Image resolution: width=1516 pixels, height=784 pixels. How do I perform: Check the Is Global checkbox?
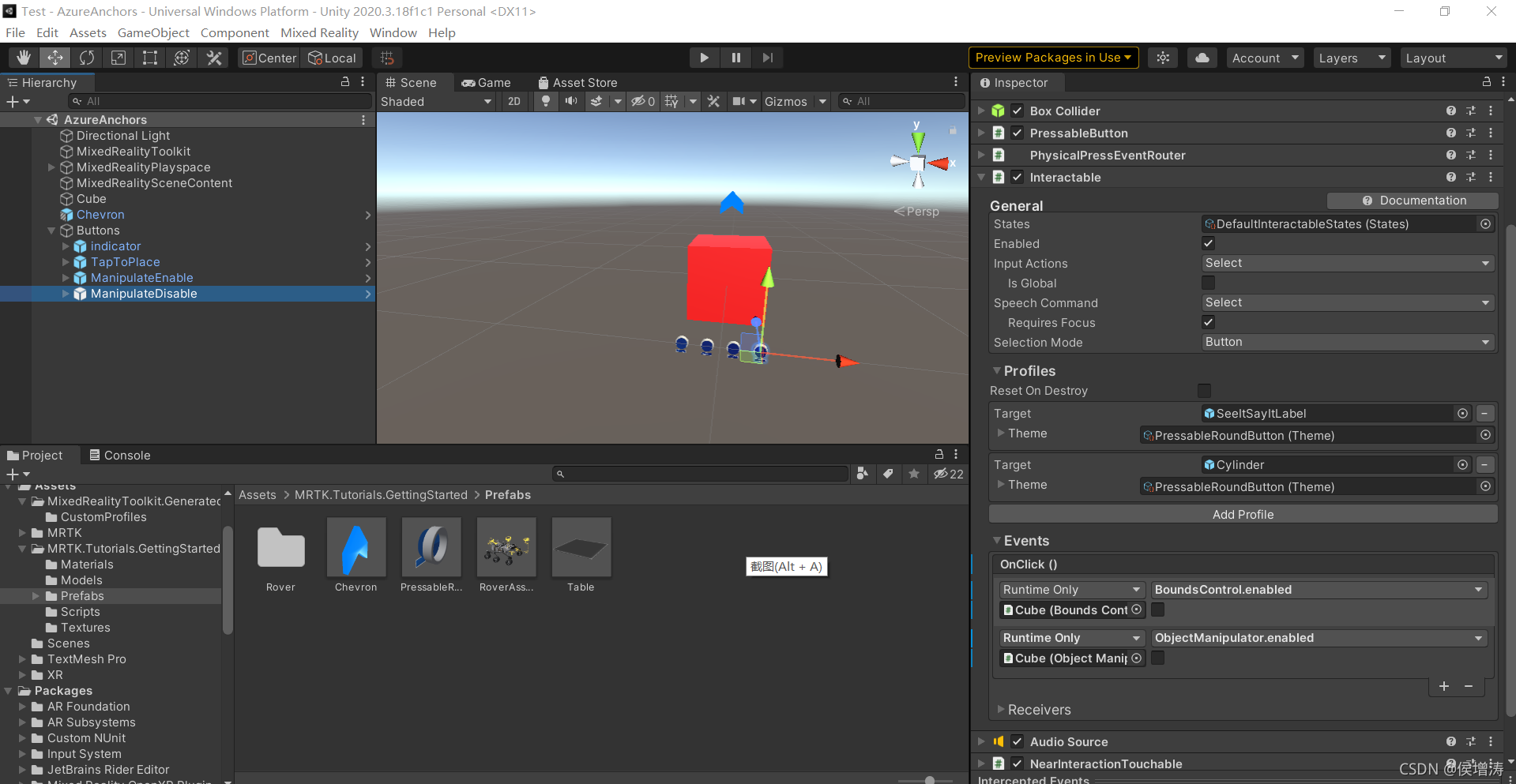[1208, 283]
